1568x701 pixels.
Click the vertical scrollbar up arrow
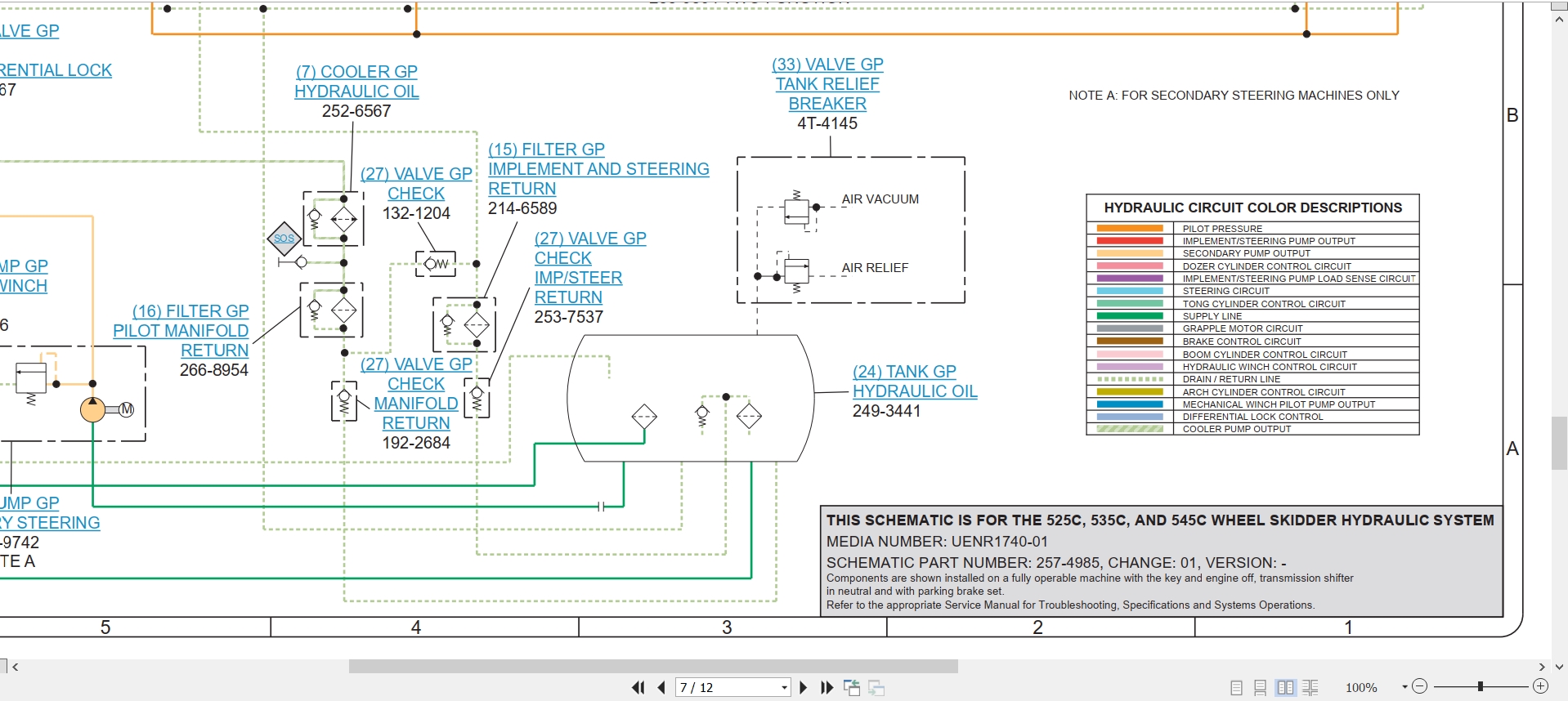(1560, 19)
